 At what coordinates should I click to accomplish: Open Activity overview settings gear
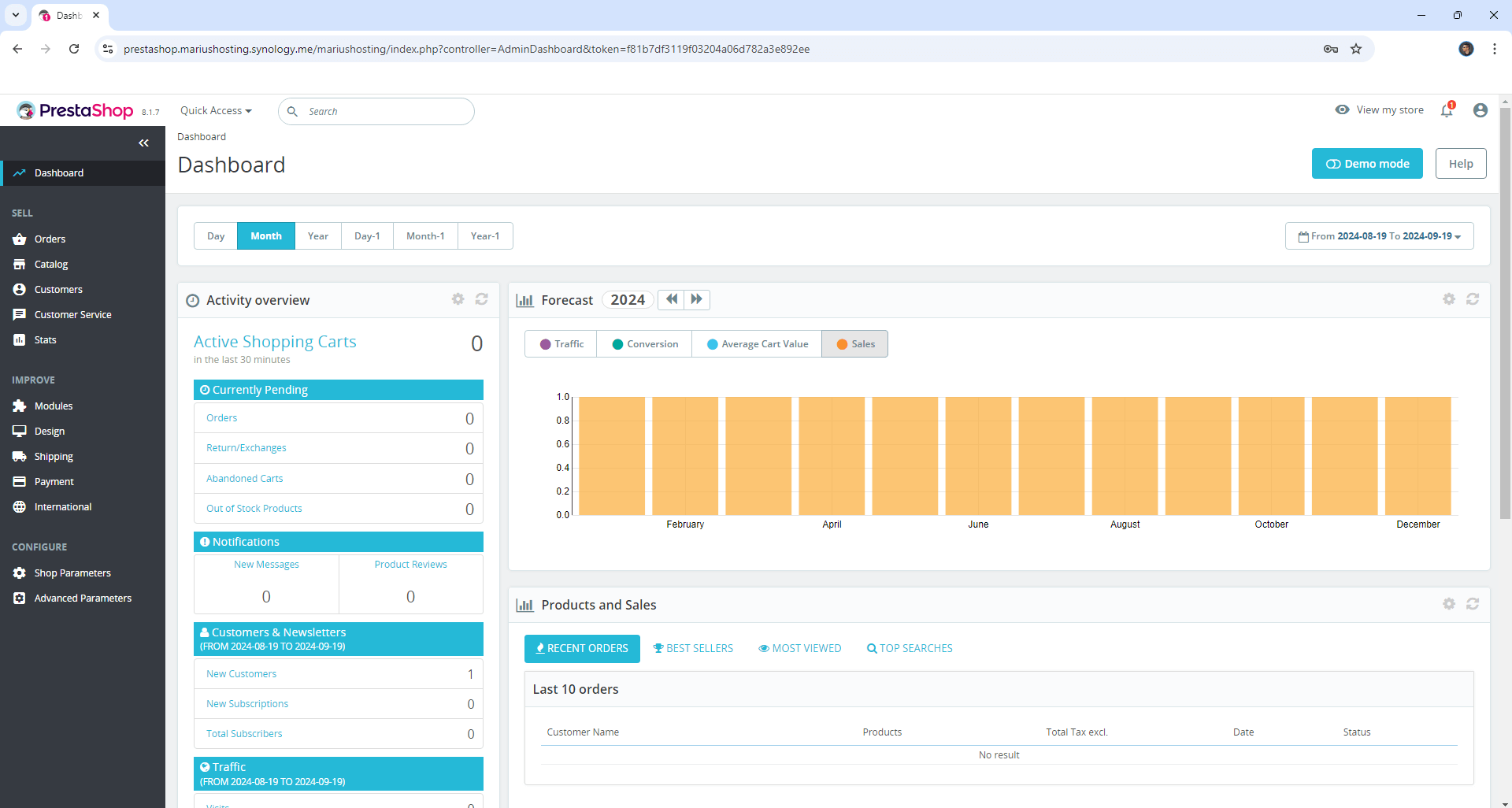458,299
